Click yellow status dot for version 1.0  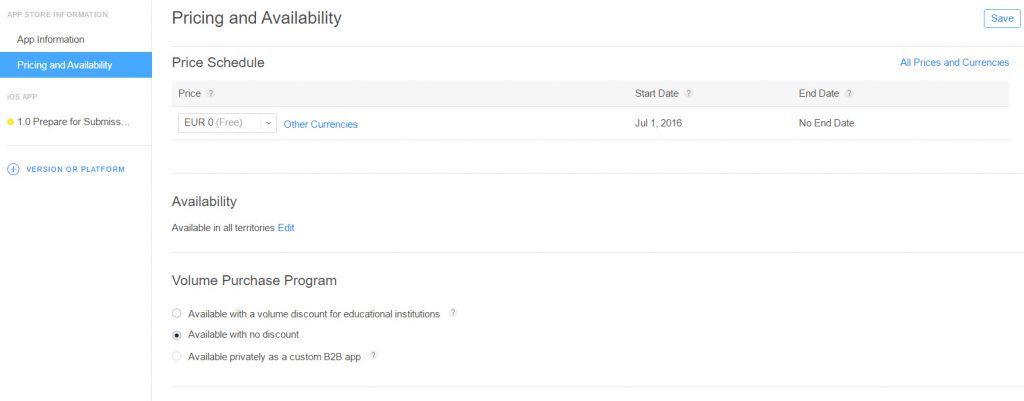pos(10,122)
